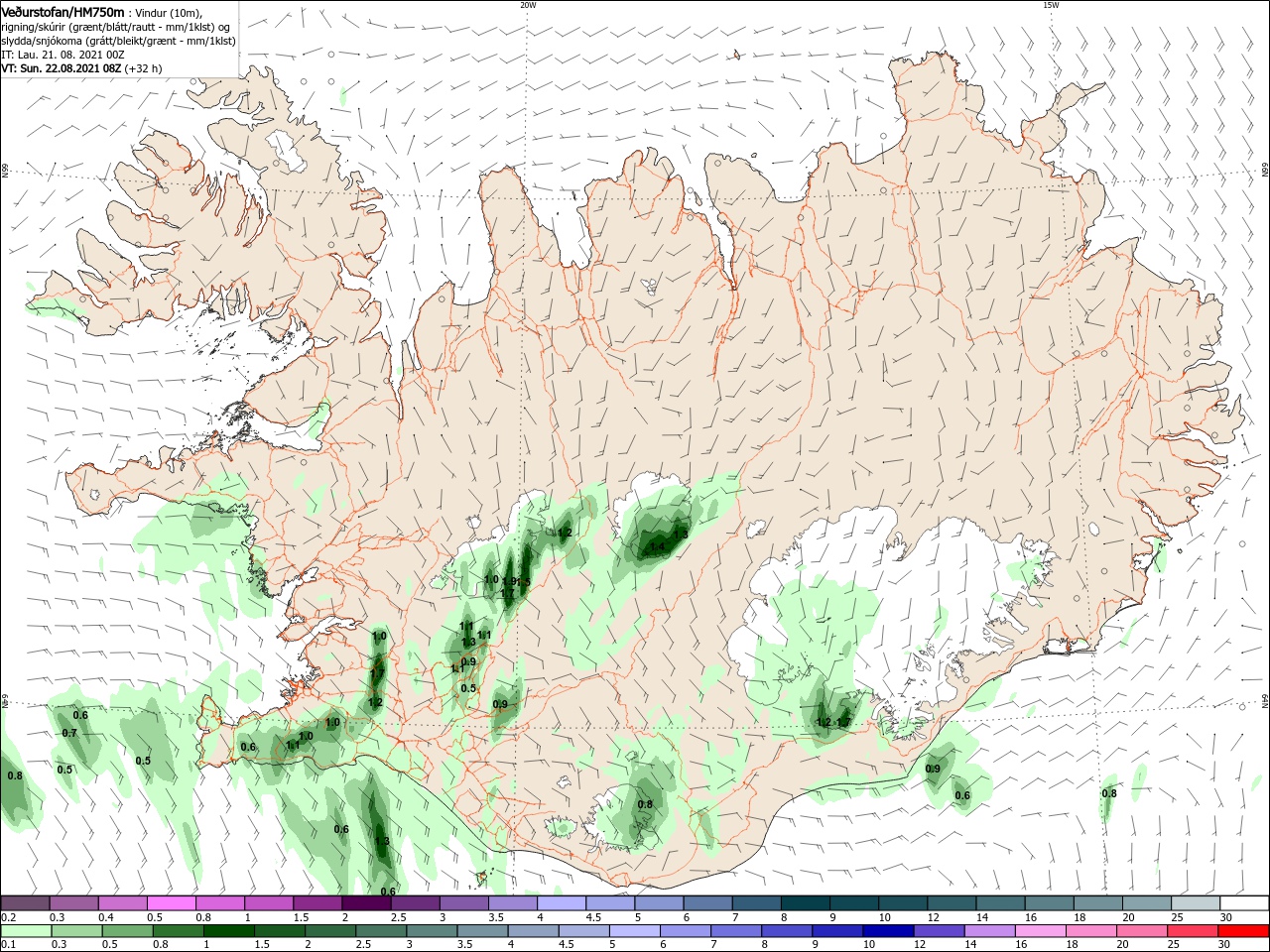Click the 15W longitude label
The image size is (1270, 952).
click(x=1051, y=5)
